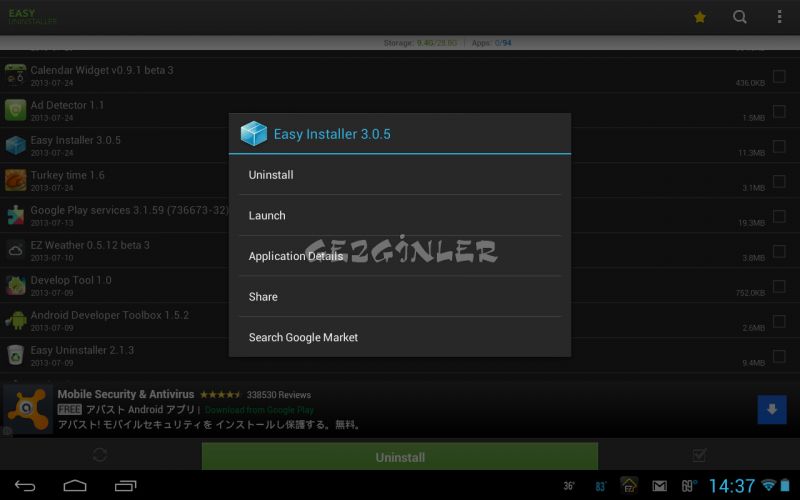Tap the battery status icon

pyautogui.click(x=785, y=485)
